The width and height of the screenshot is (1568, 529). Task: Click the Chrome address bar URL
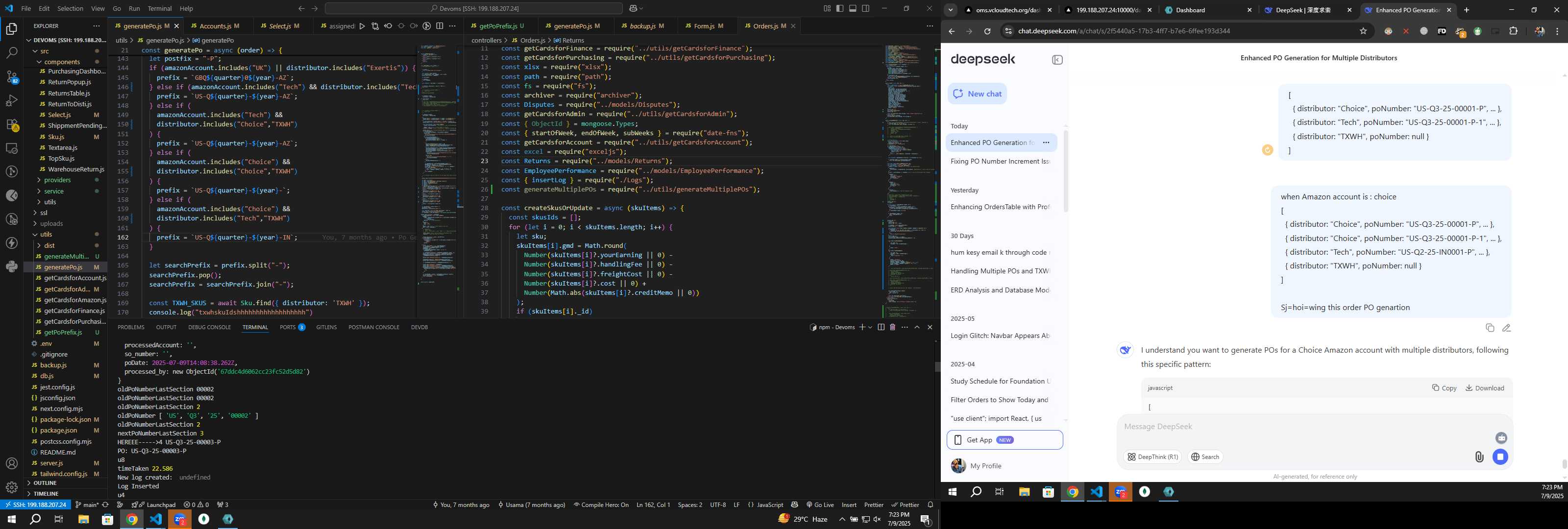1124,31
